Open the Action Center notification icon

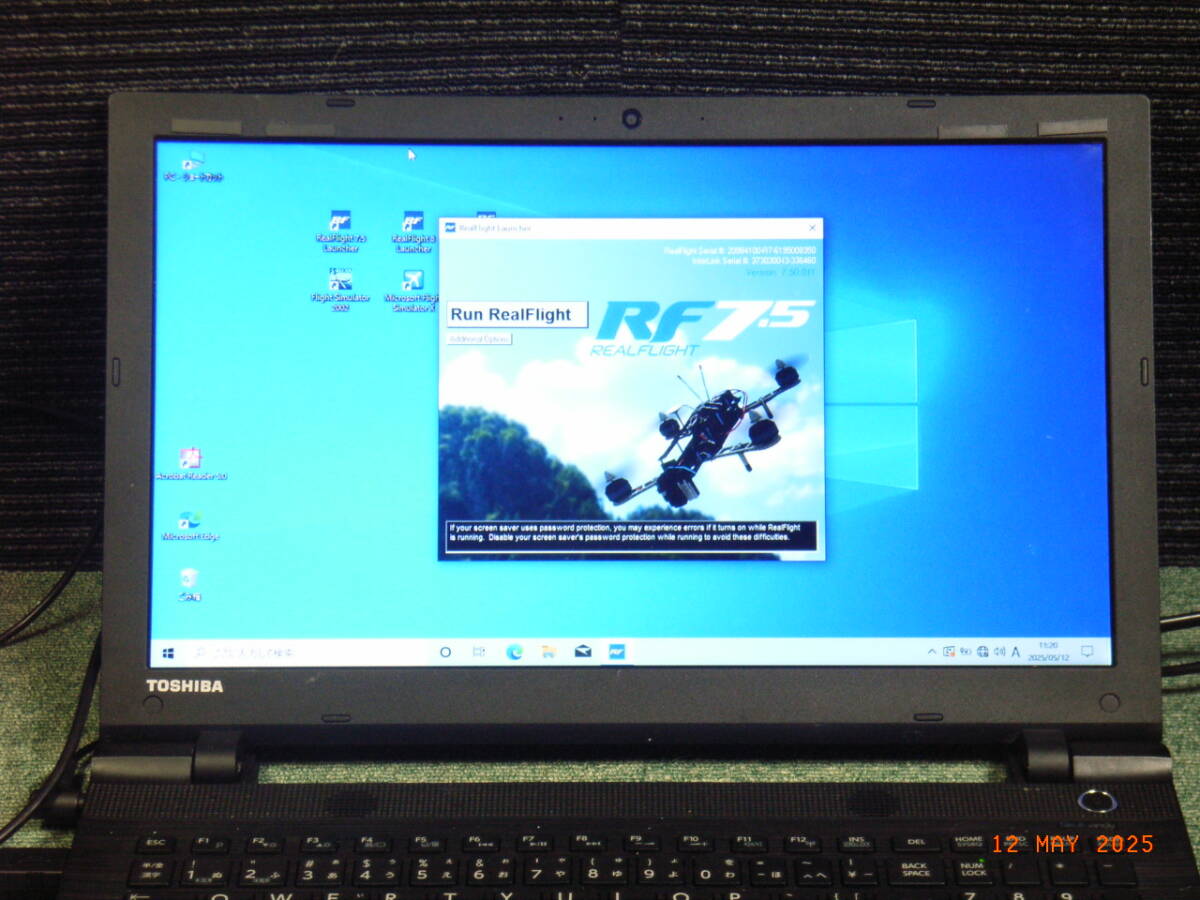click(1088, 652)
